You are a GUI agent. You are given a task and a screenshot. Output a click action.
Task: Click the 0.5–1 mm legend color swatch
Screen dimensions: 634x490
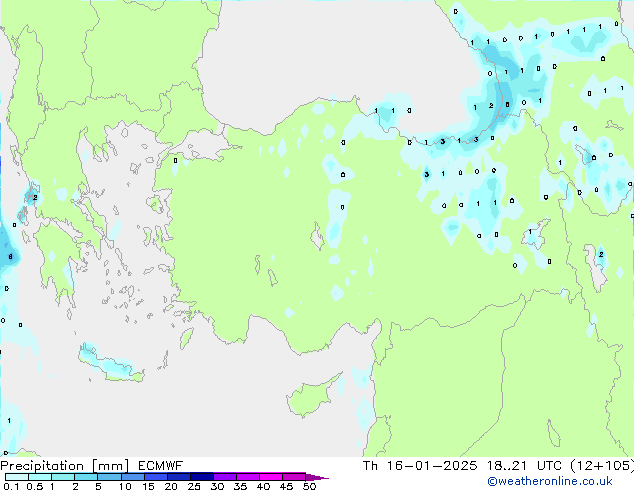[40, 477]
